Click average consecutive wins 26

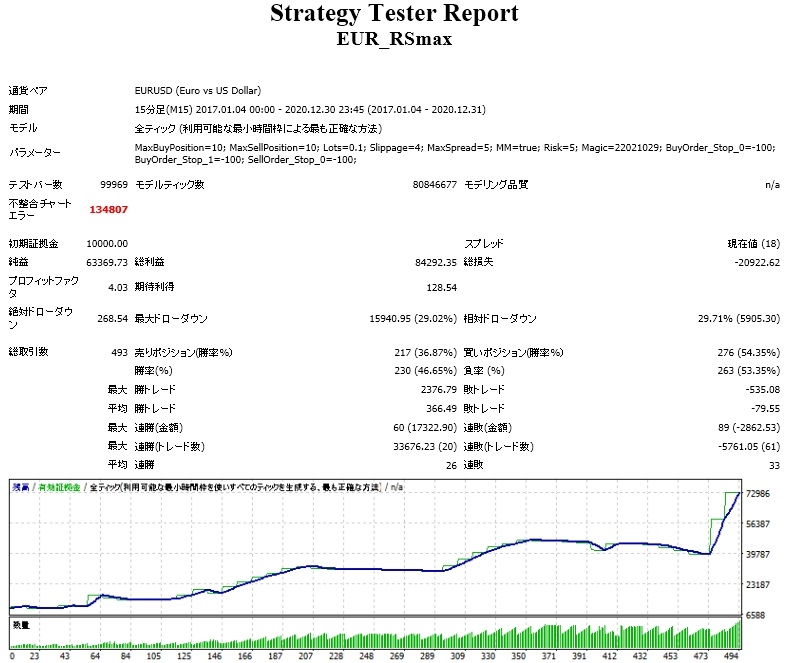click(x=451, y=465)
